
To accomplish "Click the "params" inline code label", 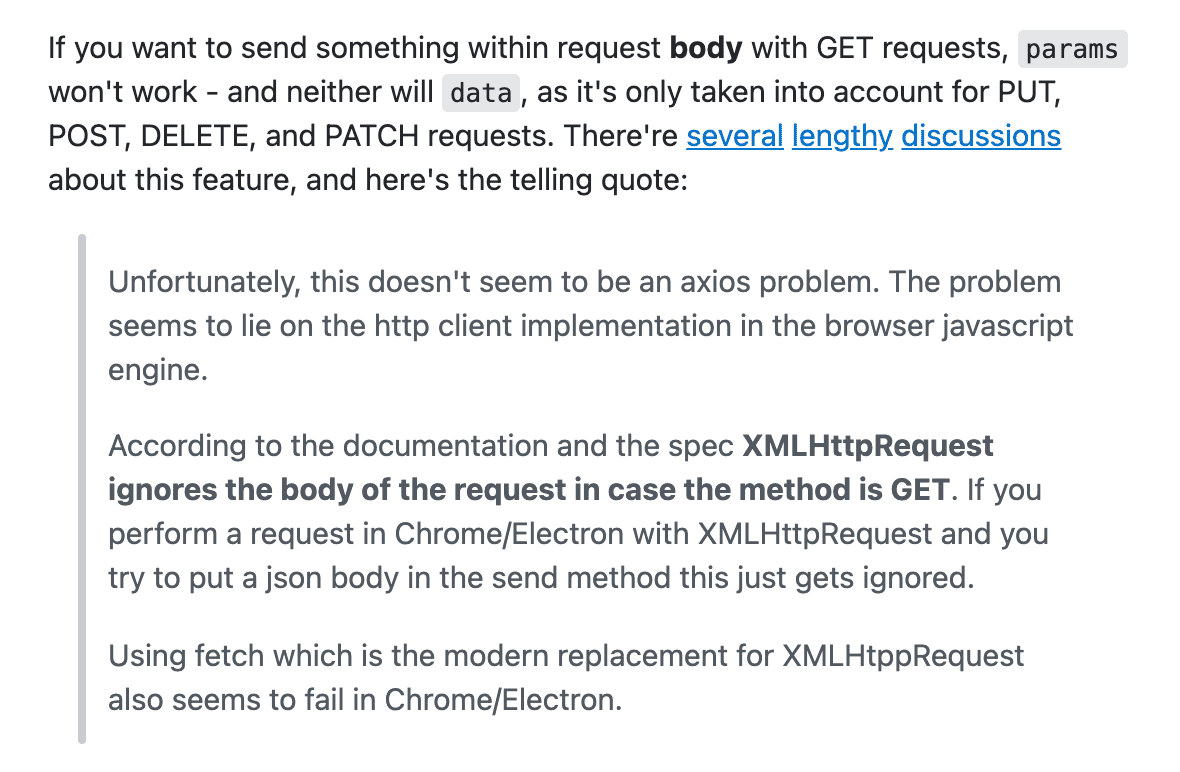I will tap(1072, 49).
